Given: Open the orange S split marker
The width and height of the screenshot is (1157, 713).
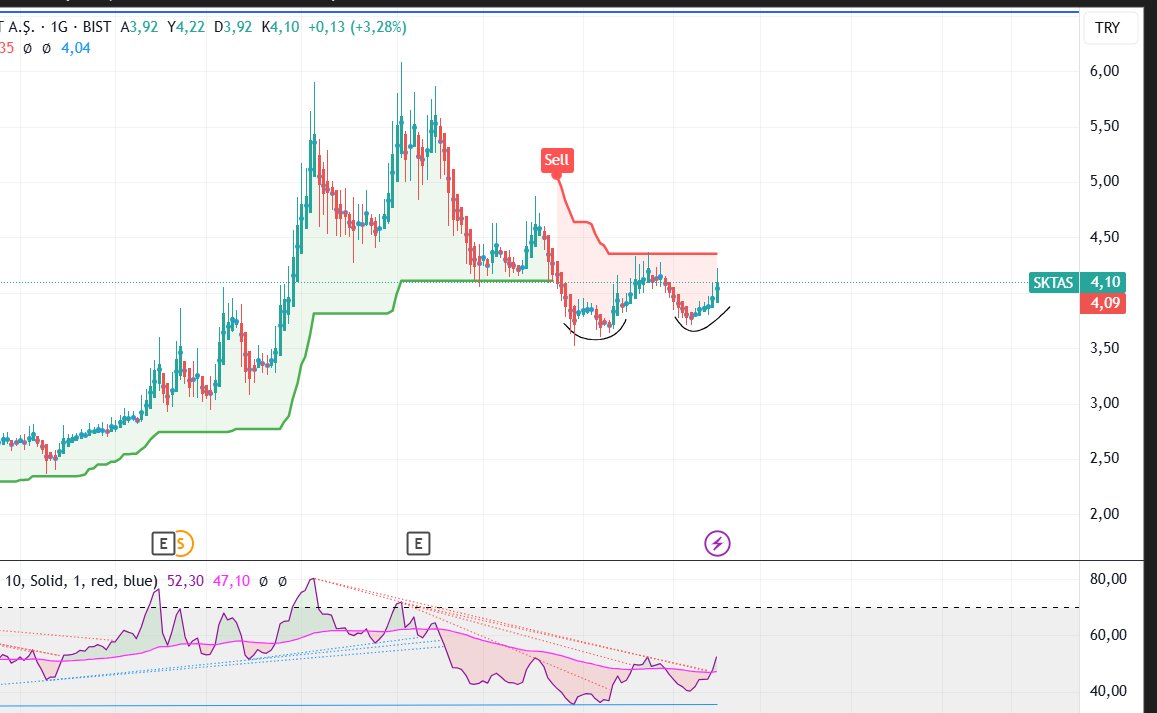Looking at the screenshot, I should [183, 544].
